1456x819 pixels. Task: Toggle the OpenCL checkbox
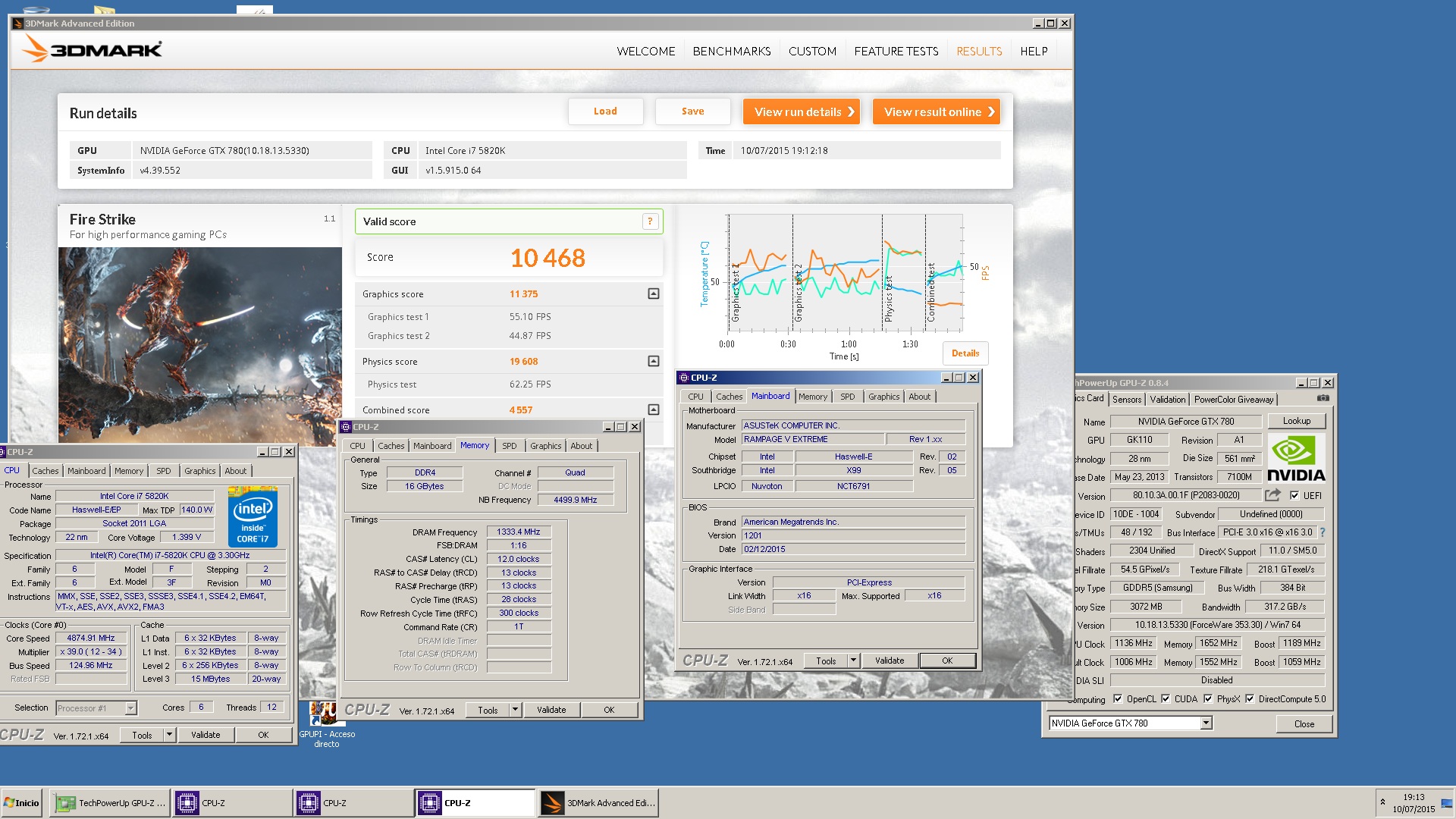tap(1117, 699)
